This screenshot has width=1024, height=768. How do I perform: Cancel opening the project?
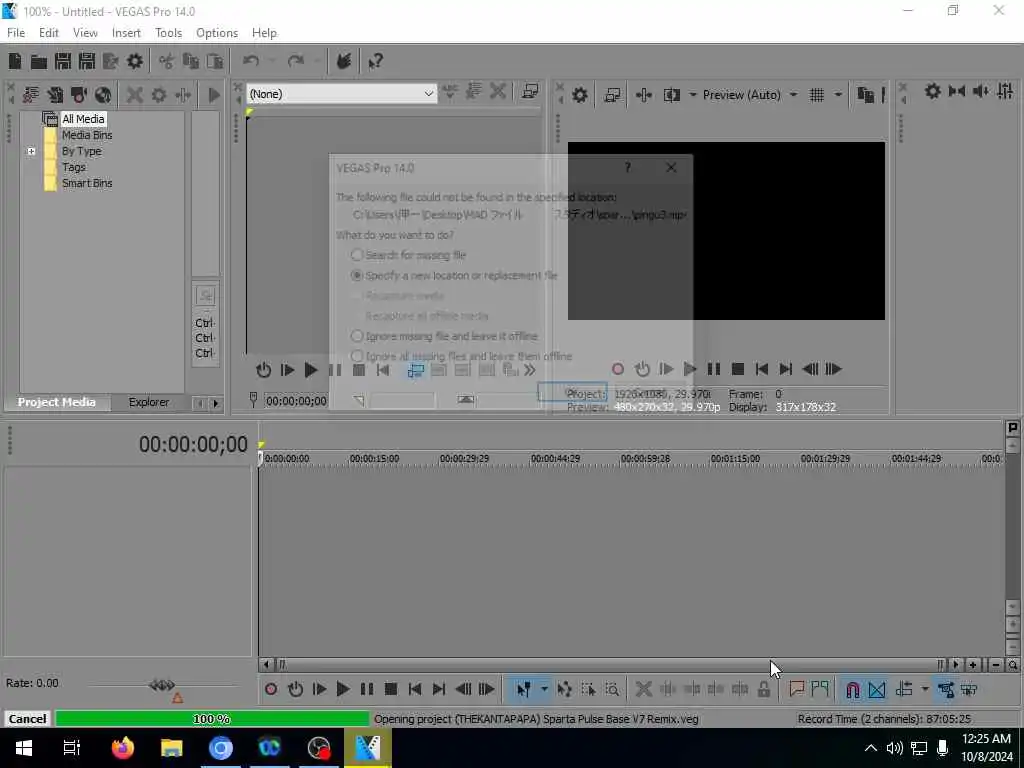(27, 718)
